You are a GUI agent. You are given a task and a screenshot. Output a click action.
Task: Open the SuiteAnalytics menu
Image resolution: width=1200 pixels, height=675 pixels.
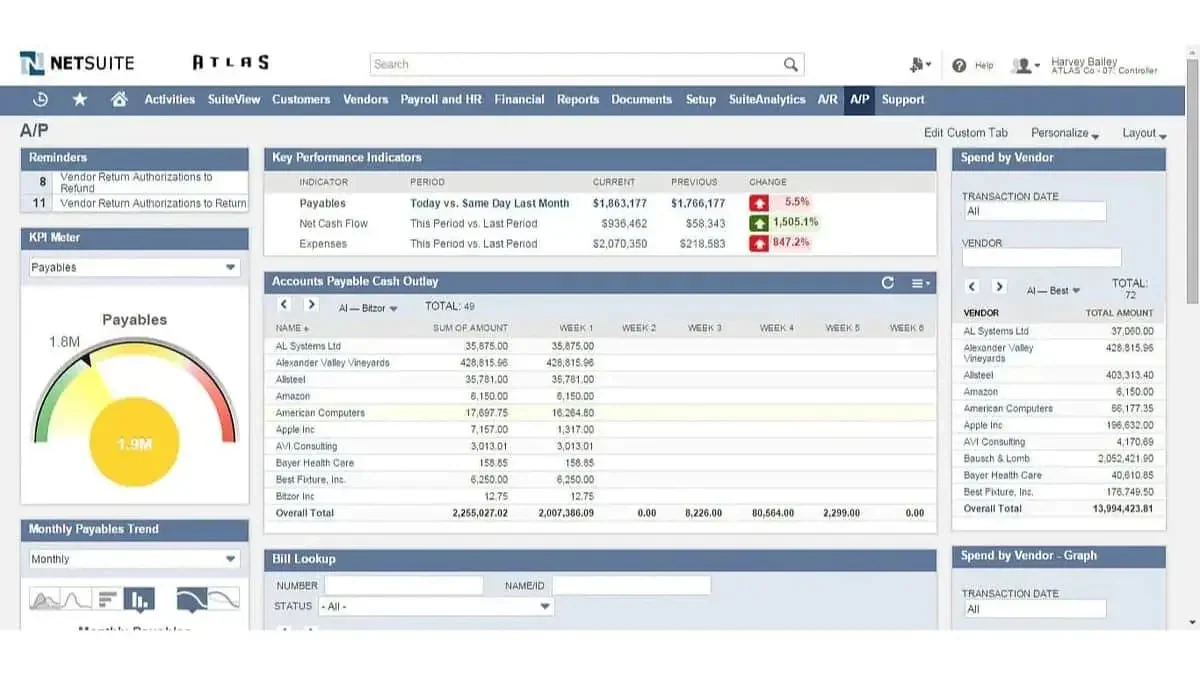coord(767,99)
